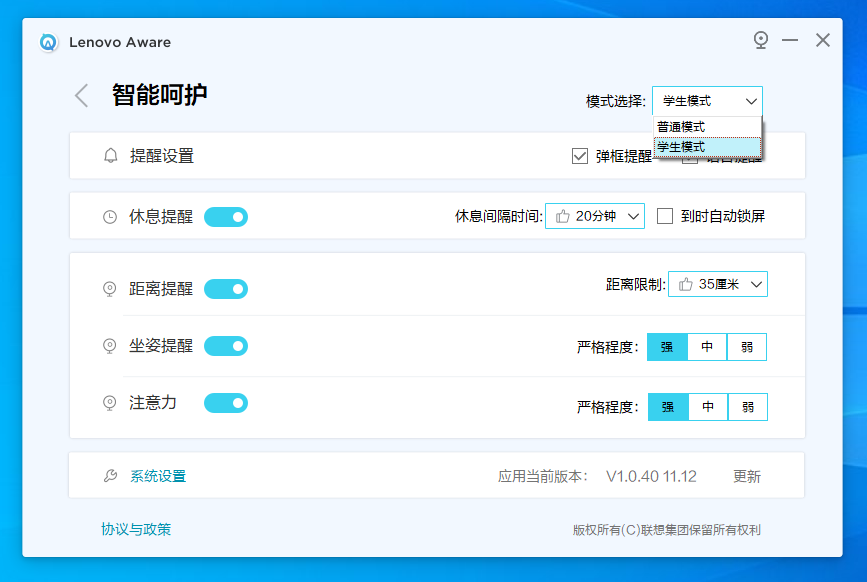Disable the 距离提醒 toggle switch
This screenshot has height=582, width=867.
[226, 289]
